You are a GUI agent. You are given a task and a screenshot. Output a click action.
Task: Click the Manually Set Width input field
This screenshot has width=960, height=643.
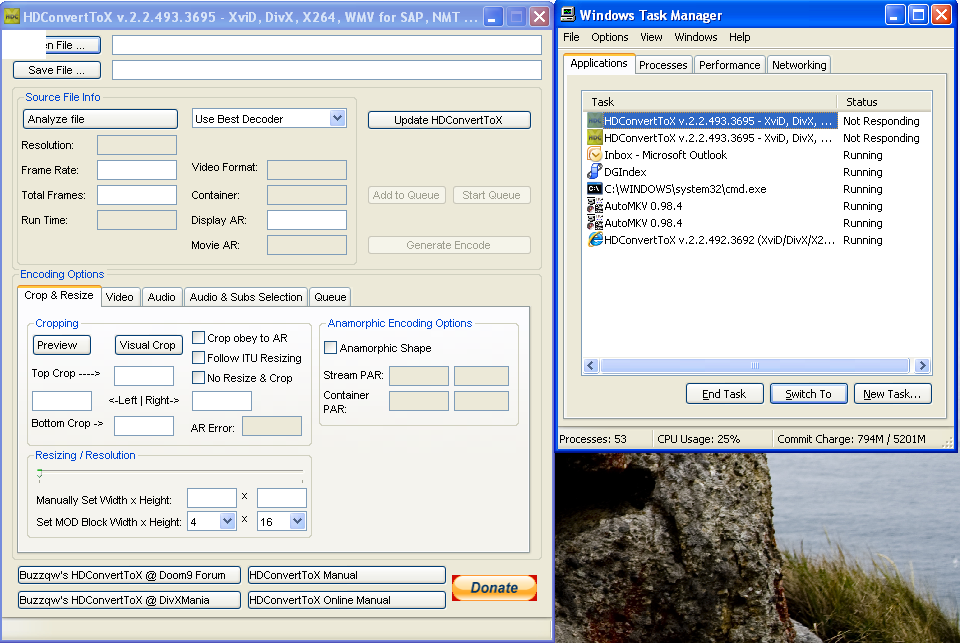212,498
